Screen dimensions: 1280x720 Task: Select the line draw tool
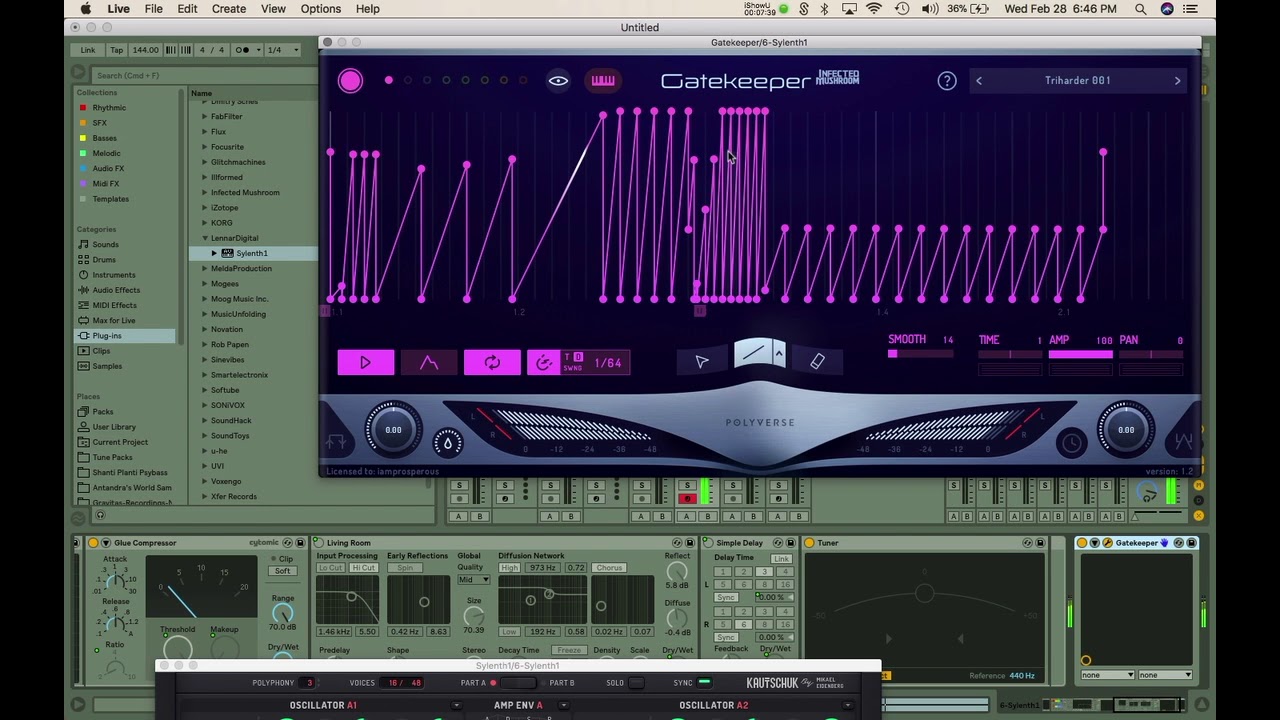753,354
